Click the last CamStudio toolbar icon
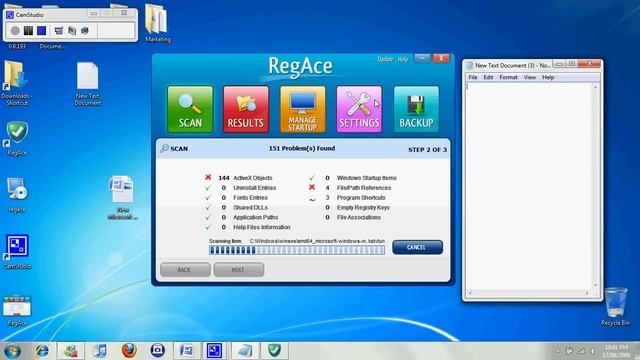Image resolution: width=640 pixels, height=360 pixels. coord(85,31)
